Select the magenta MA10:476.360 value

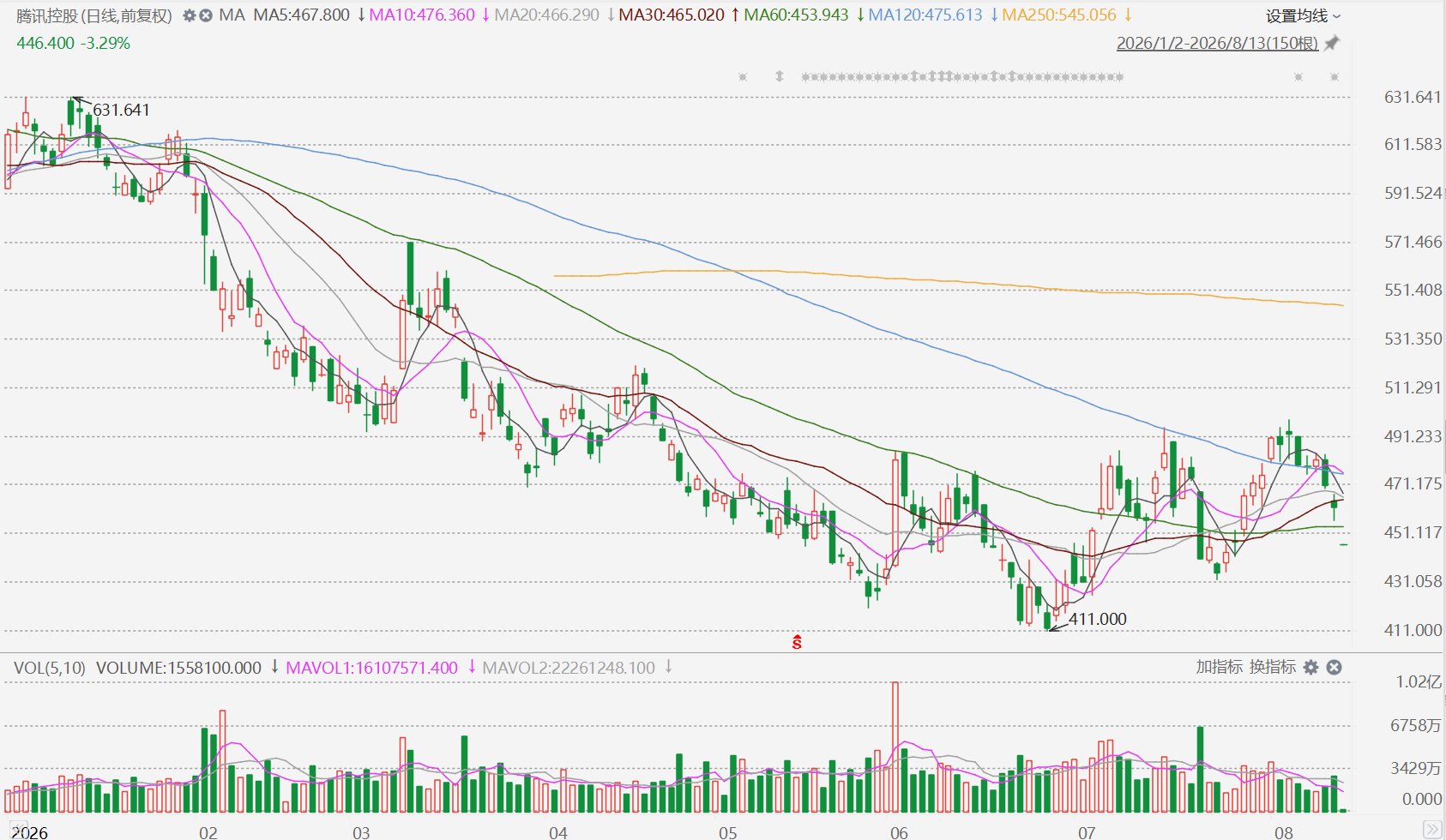tap(422, 15)
